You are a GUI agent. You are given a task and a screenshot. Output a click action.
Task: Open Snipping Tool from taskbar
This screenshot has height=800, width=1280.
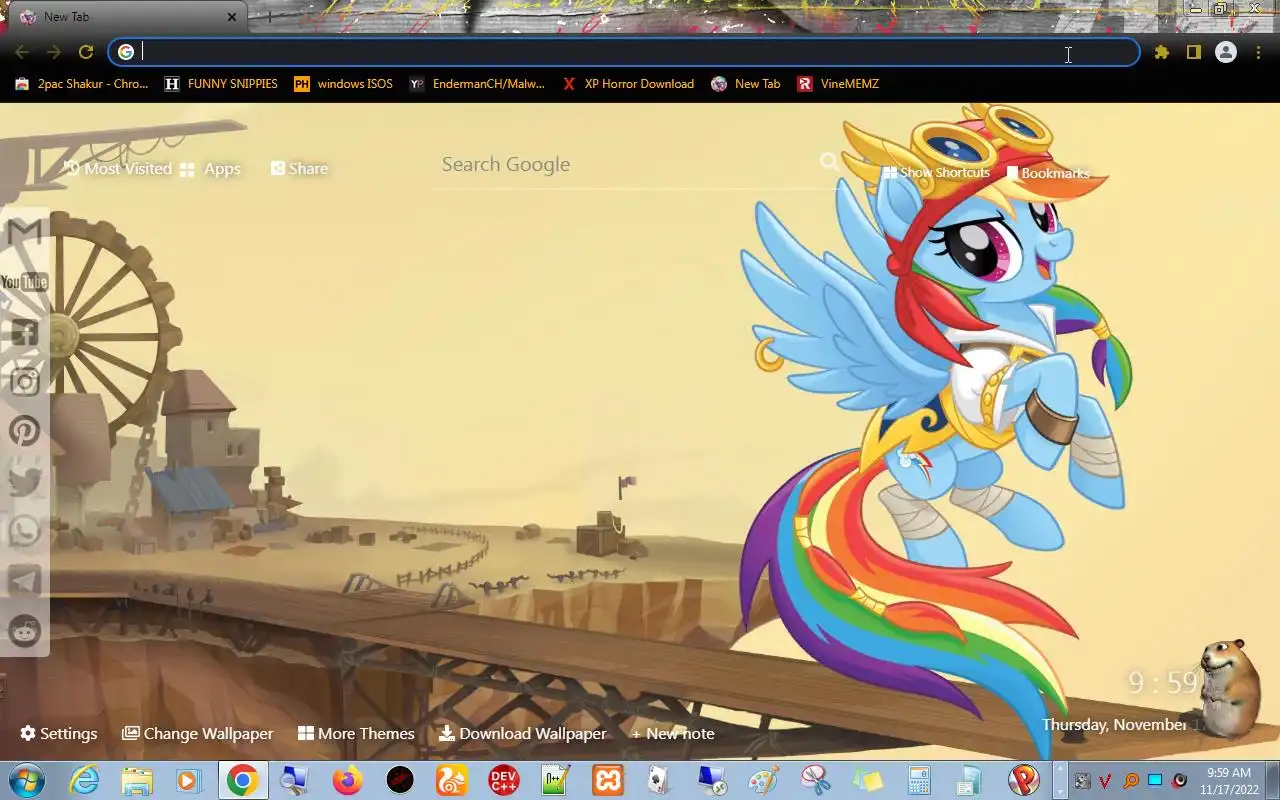pyautogui.click(x=816, y=780)
